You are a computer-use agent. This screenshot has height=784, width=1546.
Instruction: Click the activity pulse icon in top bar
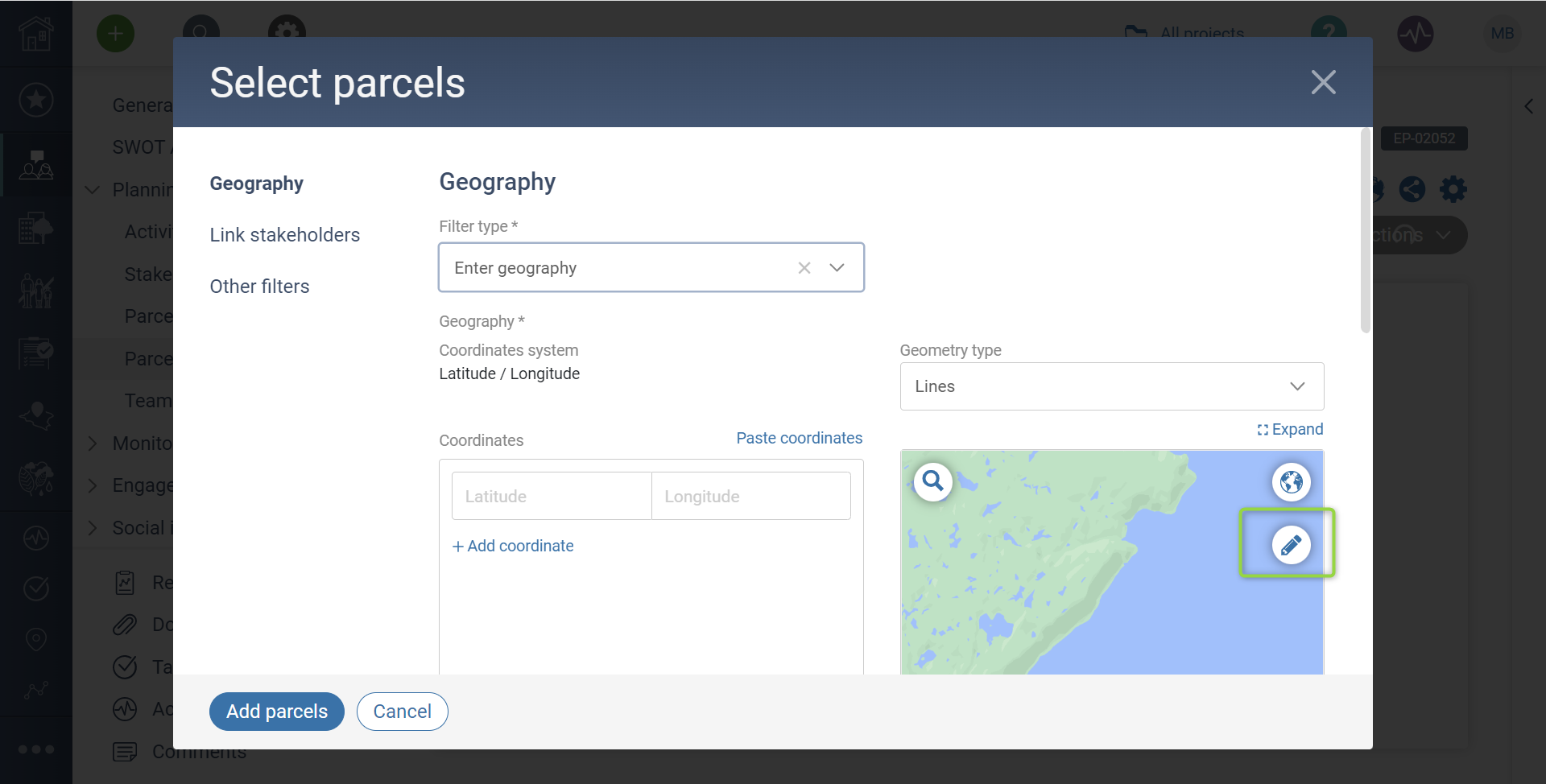point(1415,34)
